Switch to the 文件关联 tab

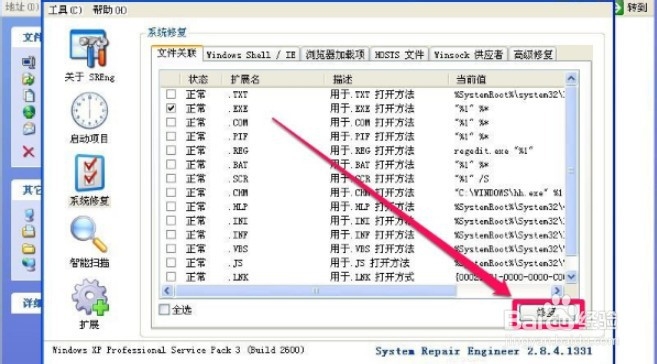coord(177,54)
